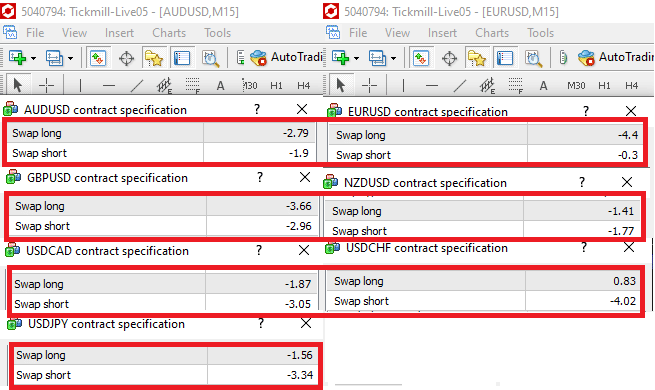Select the text label A tool in left toolbar
Screen dimensions: 655x390
220,86
